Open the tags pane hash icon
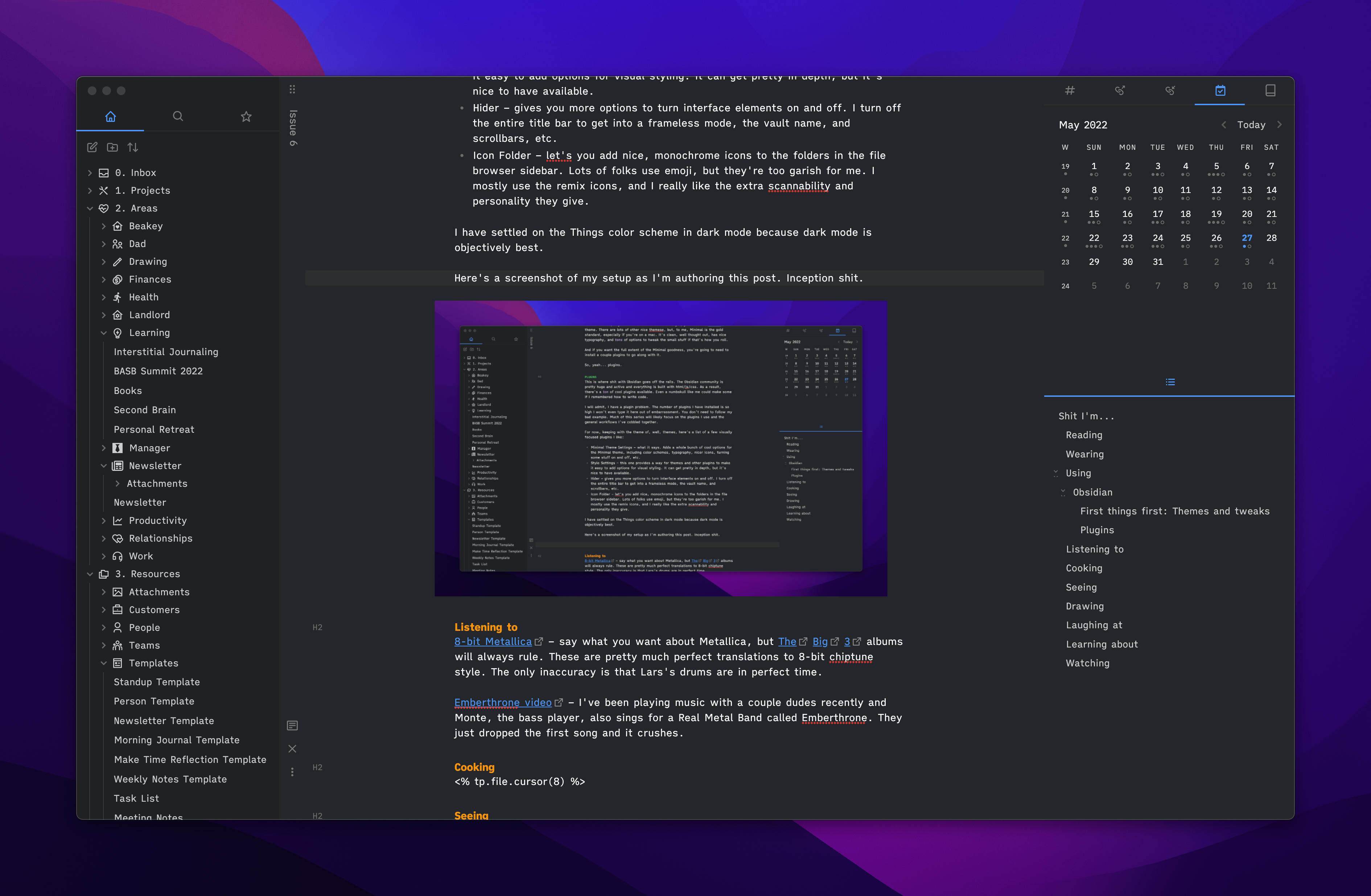Screen dimensions: 1371x896 point(1070,90)
